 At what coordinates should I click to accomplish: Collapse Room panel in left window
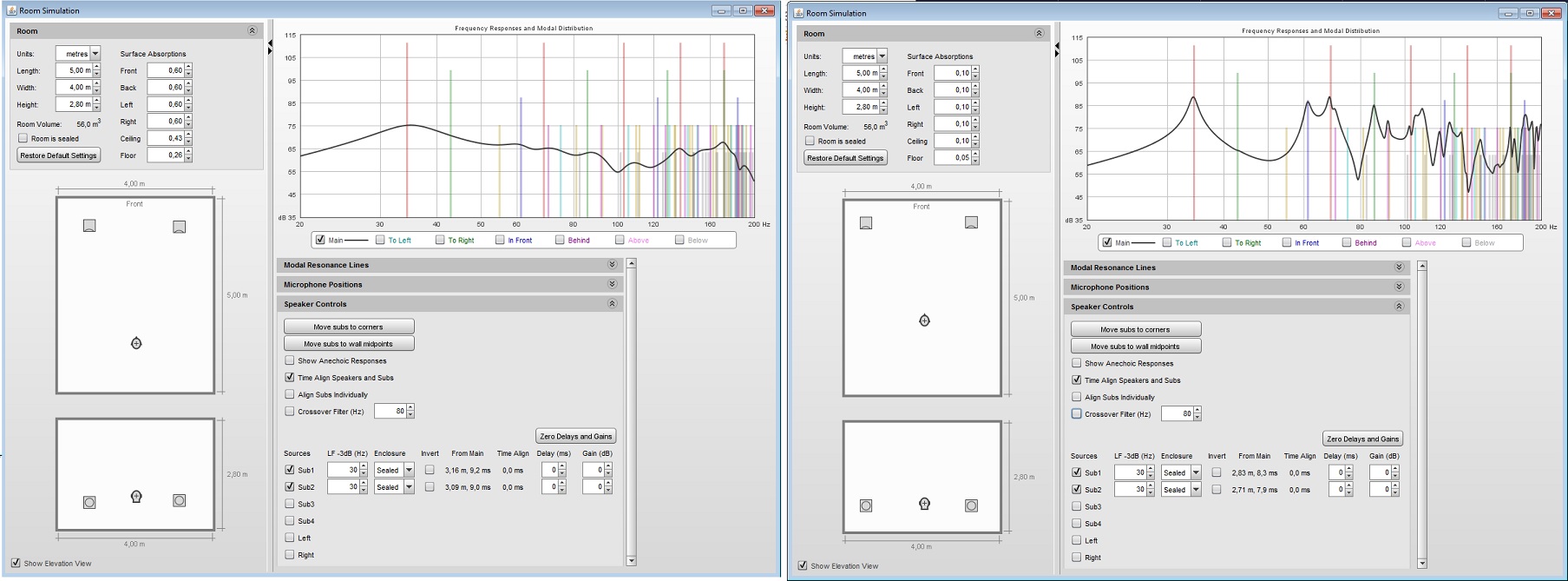coord(253,30)
